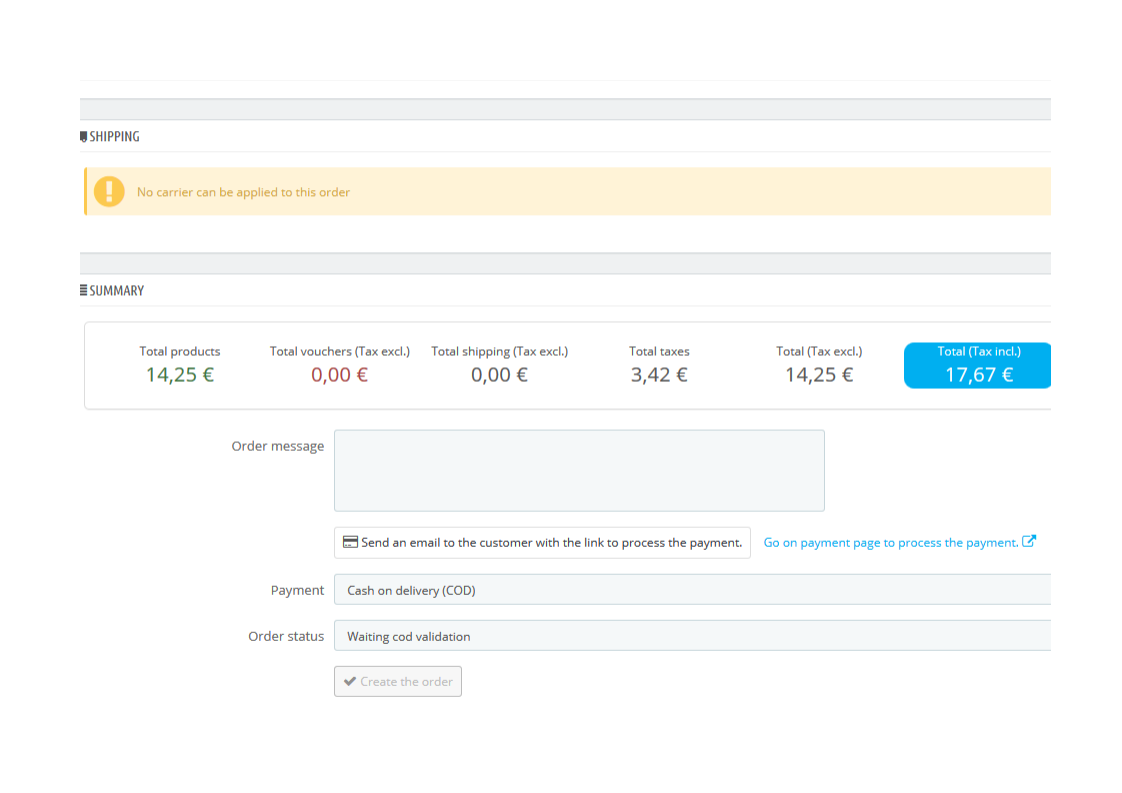Click the external link icon after payment link
Image resolution: width=1122 pixels, height=793 pixels.
pos(1029,541)
